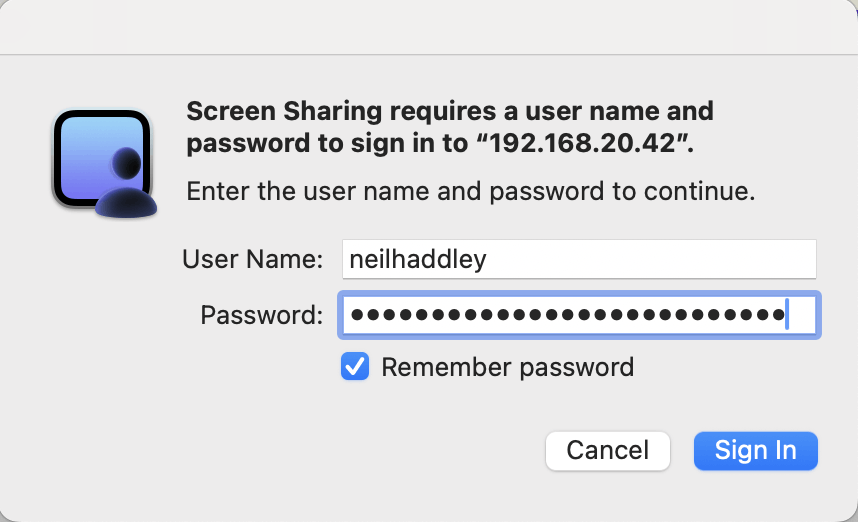The height and width of the screenshot is (522, 858).
Task: Toggle the Remember password checkbox
Action: pos(355,367)
